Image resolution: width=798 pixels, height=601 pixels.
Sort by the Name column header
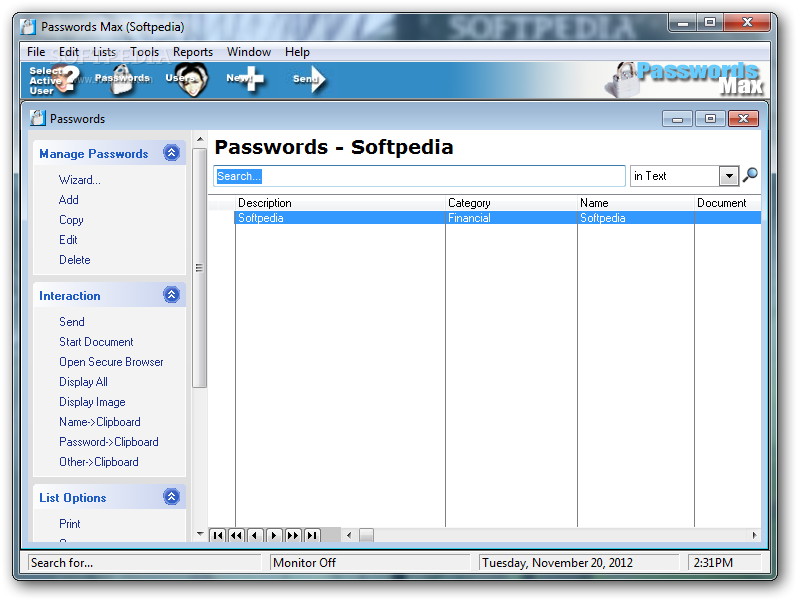tap(636, 203)
